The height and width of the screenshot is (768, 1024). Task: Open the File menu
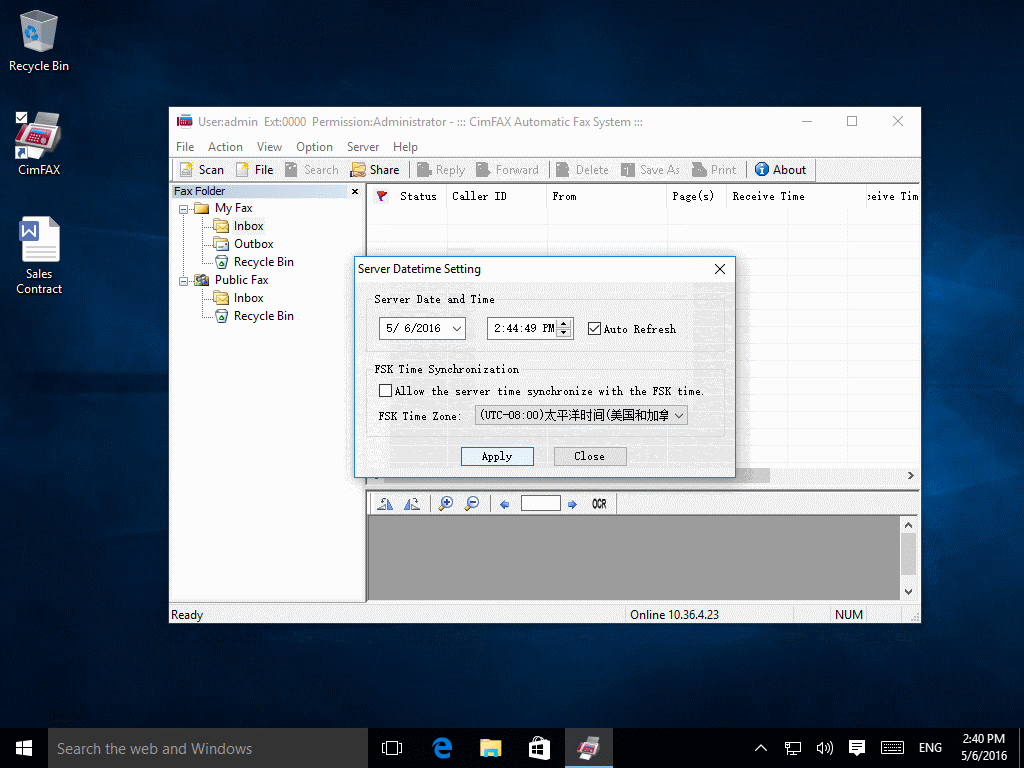(x=185, y=147)
